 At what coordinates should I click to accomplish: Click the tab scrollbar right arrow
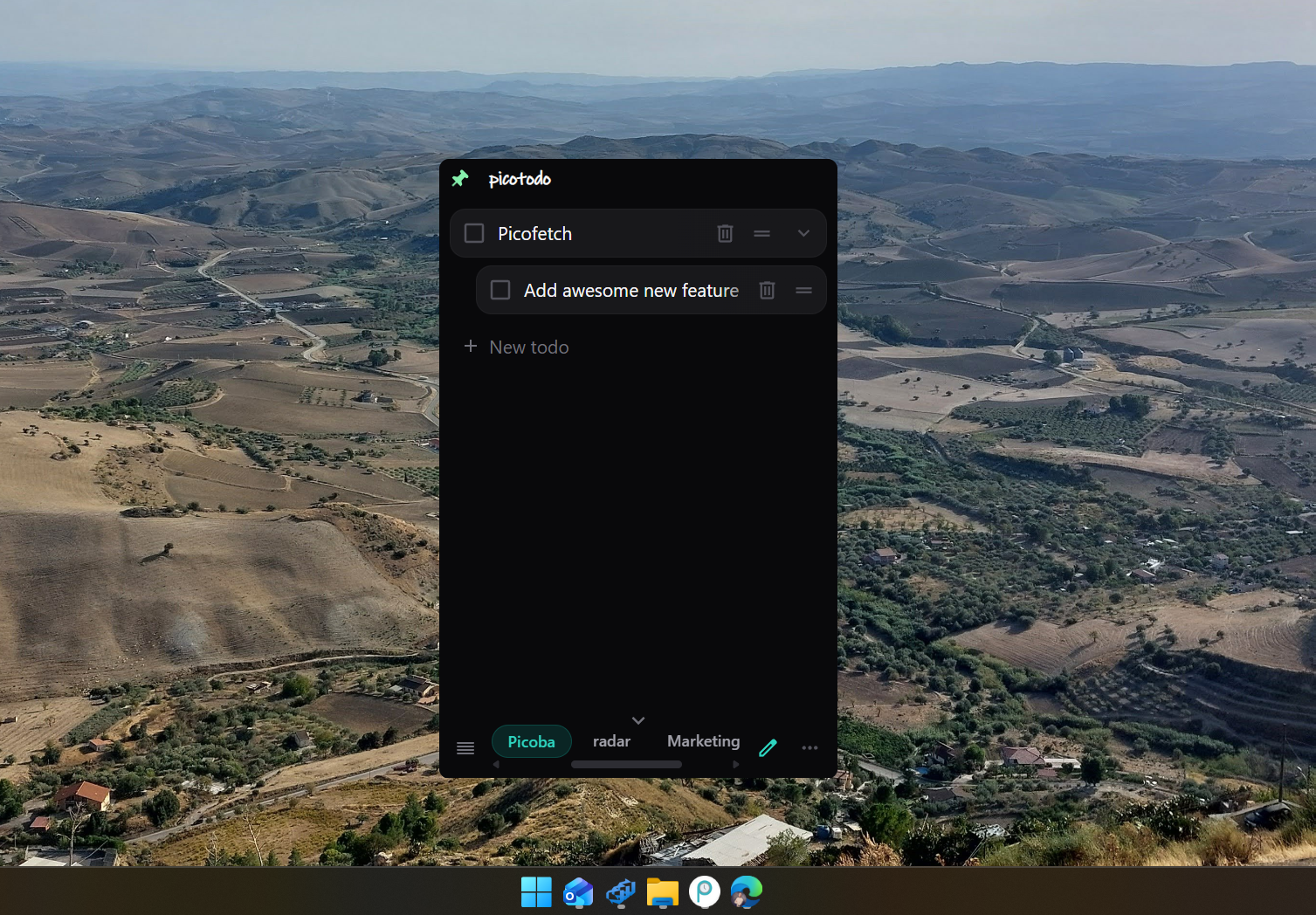(736, 764)
